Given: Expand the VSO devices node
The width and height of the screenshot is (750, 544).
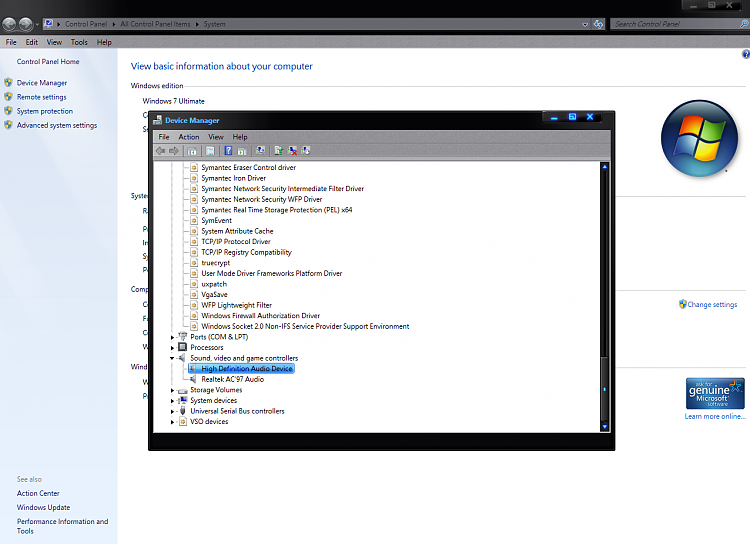Looking at the screenshot, I should (172, 422).
